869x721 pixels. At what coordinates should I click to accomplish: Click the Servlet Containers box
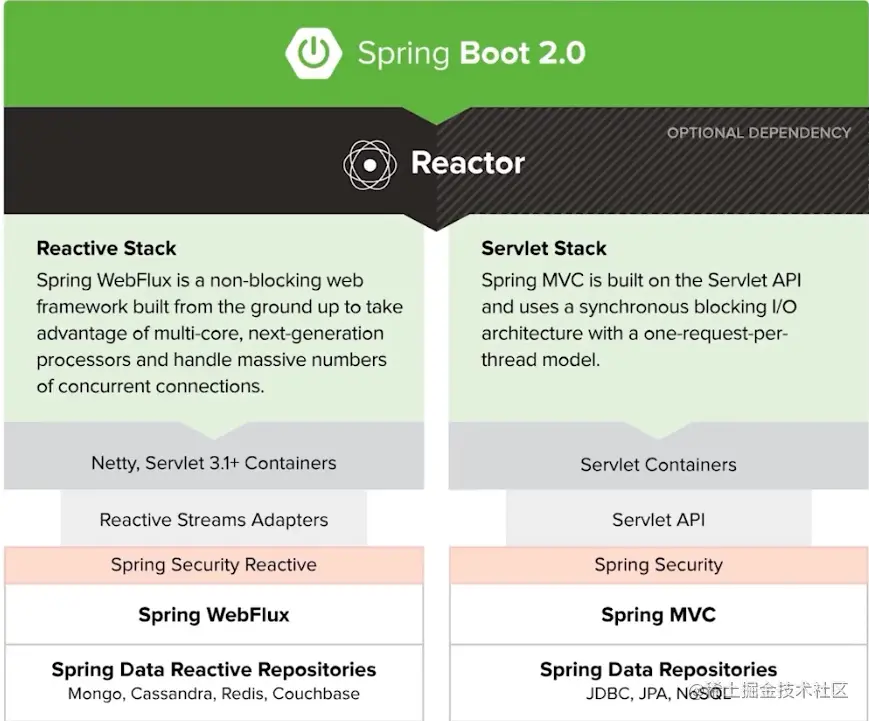pos(658,464)
